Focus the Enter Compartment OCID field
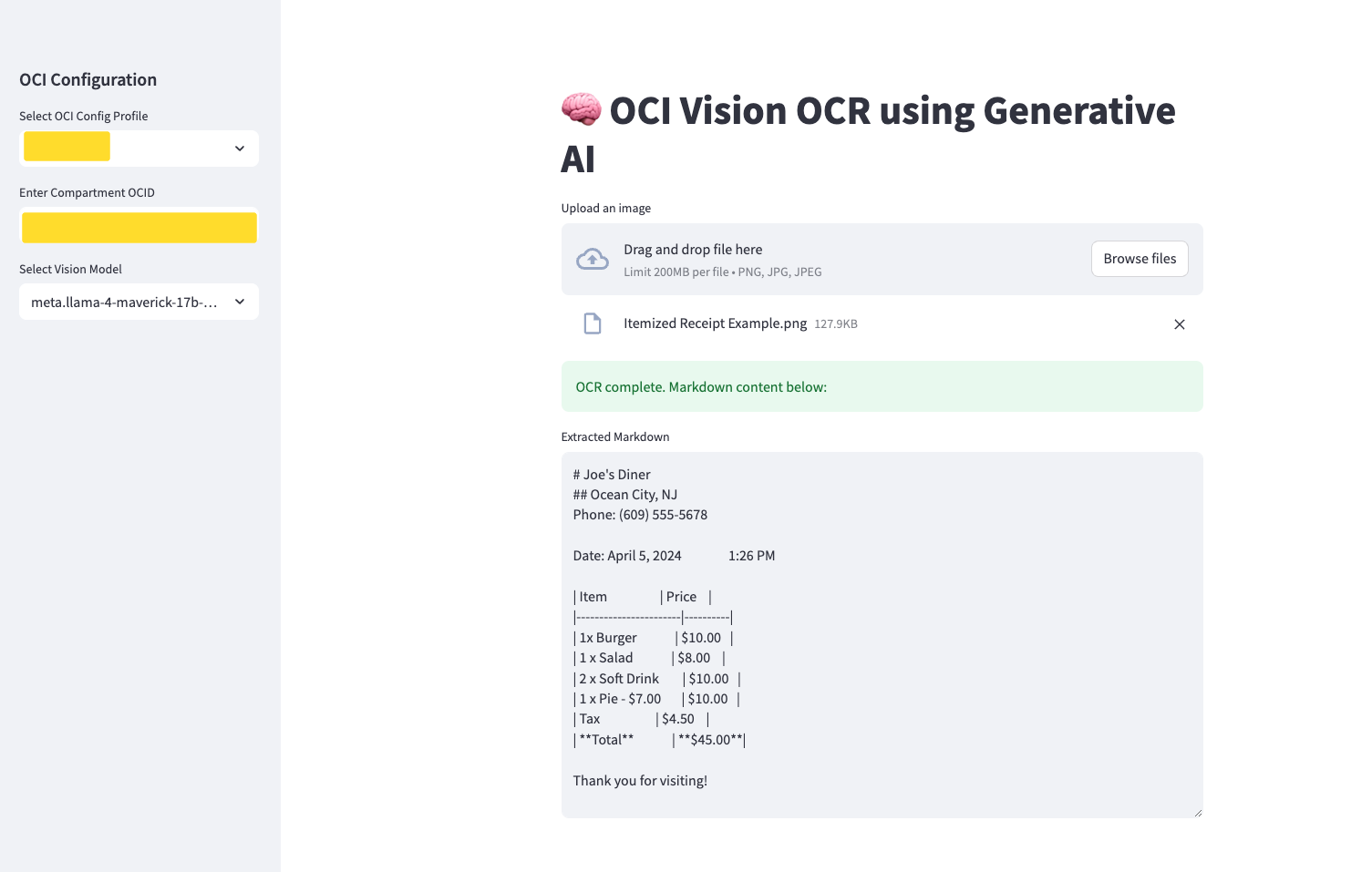Viewport: 1372px width, 872px height. 139,228
